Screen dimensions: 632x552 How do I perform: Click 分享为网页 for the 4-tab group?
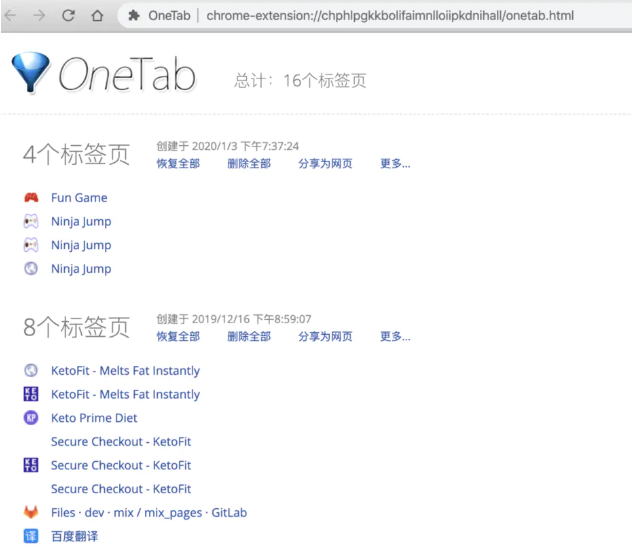tap(325, 164)
